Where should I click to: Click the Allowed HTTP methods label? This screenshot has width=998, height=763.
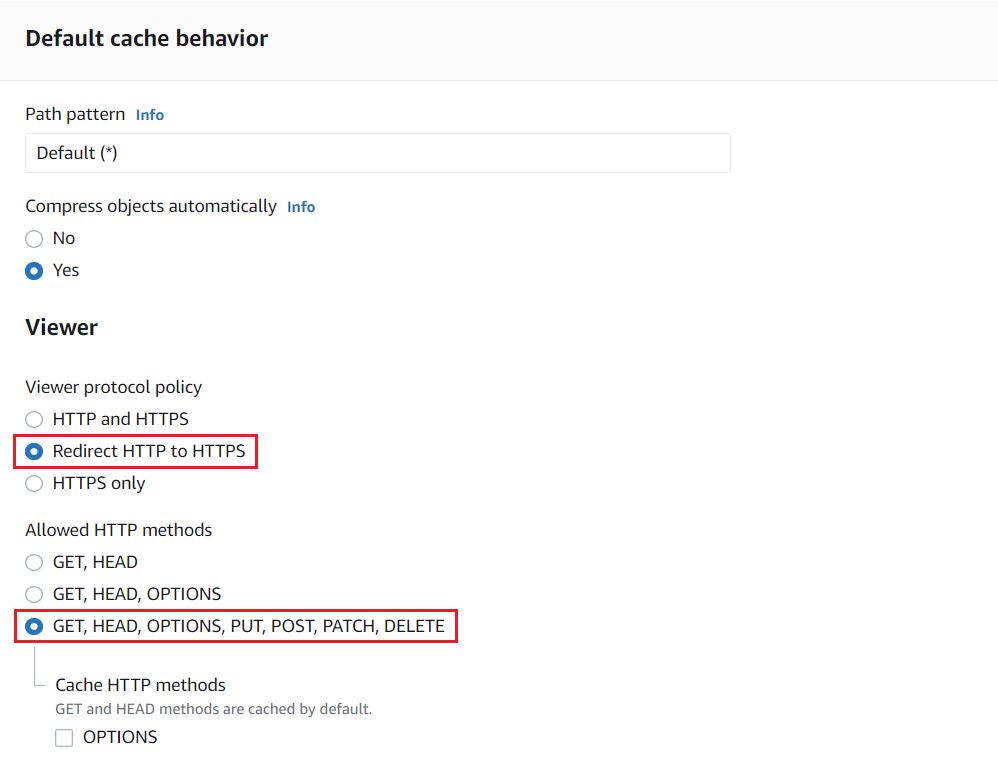pos(119,530)
